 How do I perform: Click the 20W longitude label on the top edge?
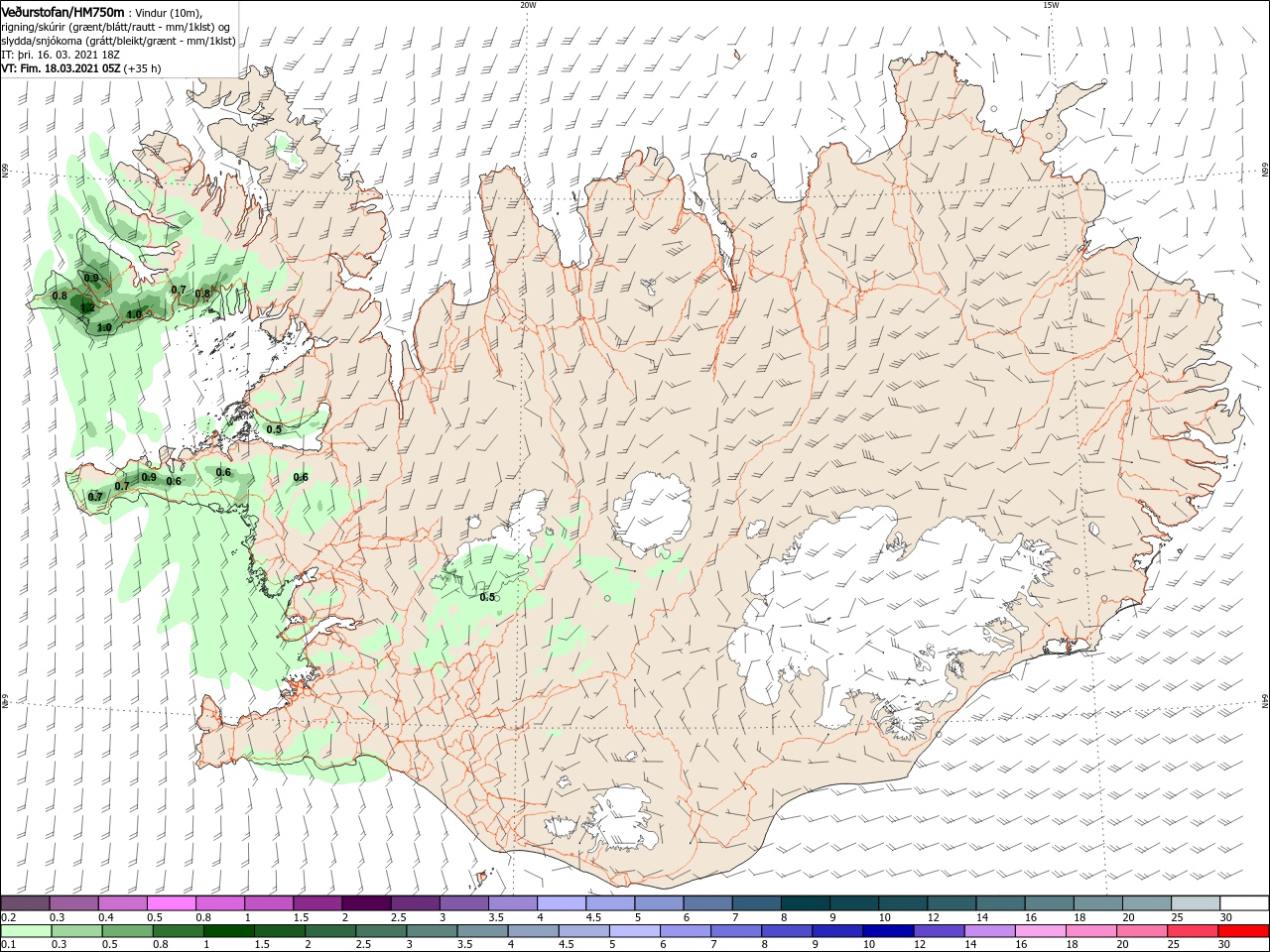528,5
